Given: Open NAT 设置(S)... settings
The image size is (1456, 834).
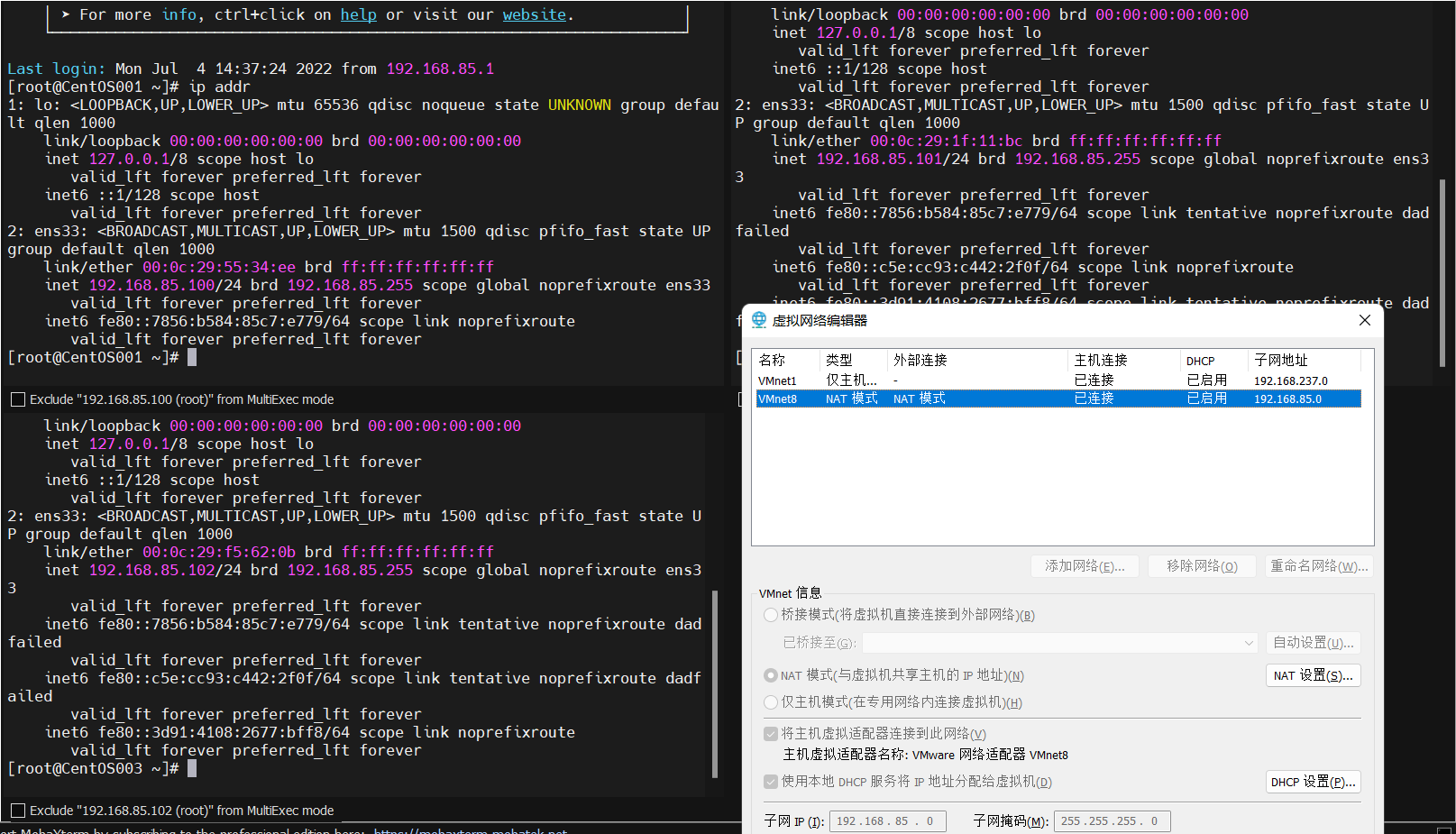Looking at the screenshot, I should click(x=1313, y=675).
